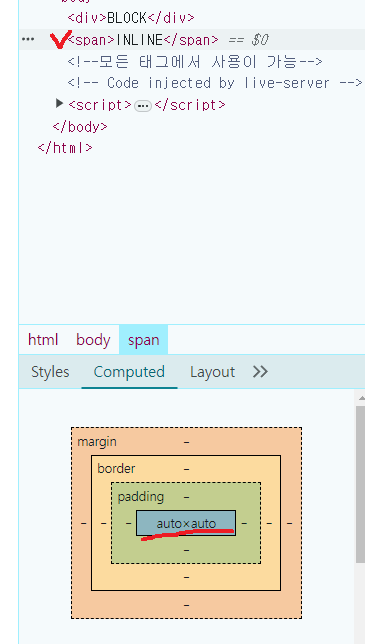This screenshot has height=644, width=365.
Task: Click the ellipsis badge inside script tag
Action: coord(142,106)
